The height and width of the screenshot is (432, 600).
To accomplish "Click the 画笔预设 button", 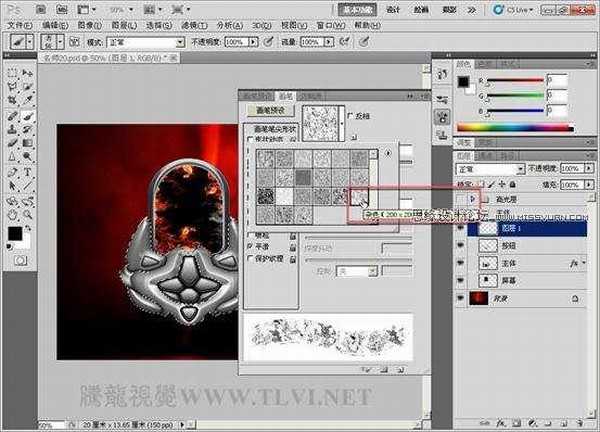I will pos(269,111).
